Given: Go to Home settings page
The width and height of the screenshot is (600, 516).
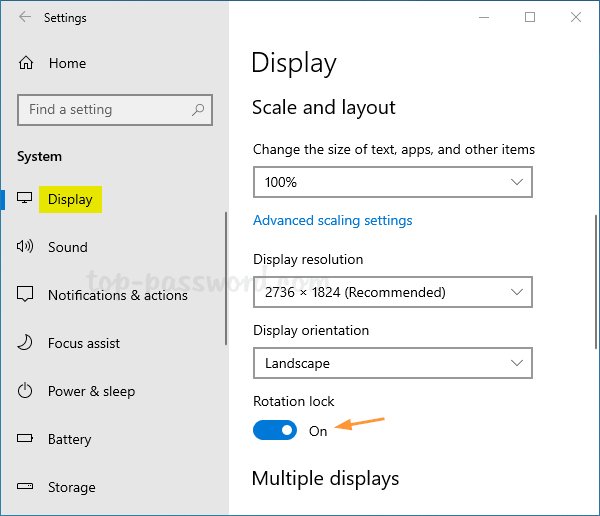Looking at the screenshot, I should (x=67, y=63).
